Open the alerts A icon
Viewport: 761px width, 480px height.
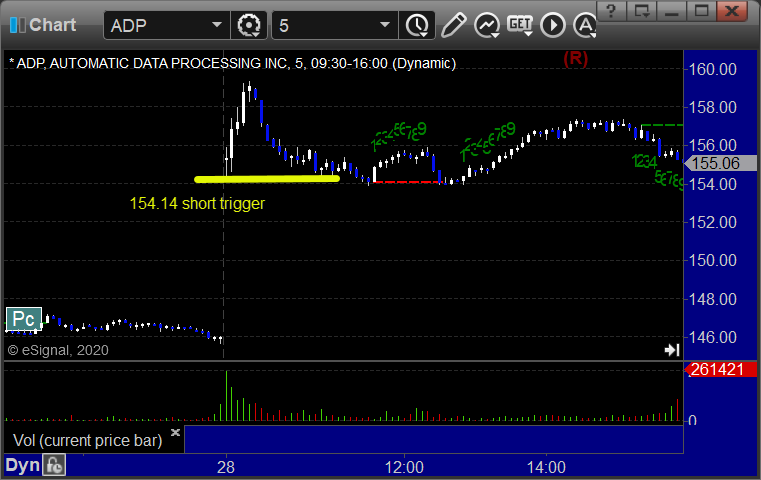click(585, 25)
